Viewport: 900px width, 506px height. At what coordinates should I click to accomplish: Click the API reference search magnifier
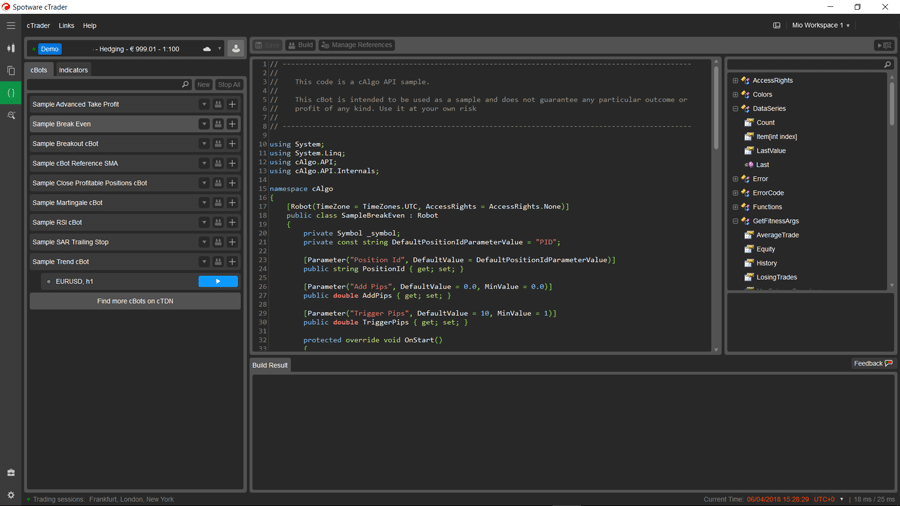tap(887, 64)
